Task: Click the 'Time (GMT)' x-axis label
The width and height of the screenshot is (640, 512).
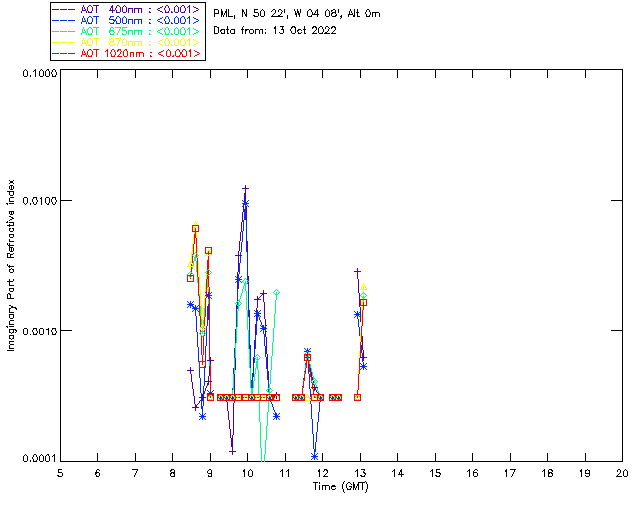Action: click(x=340, y=487)
